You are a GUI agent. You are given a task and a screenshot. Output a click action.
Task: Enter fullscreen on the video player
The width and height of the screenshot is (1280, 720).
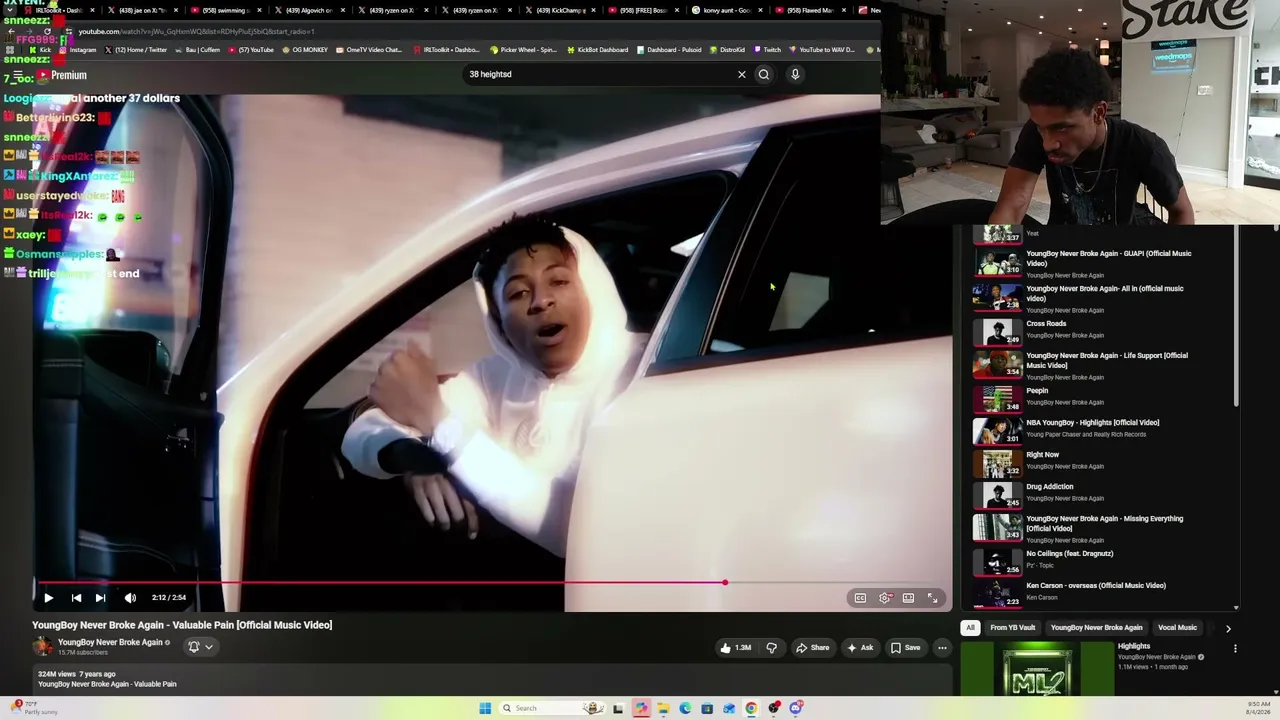point(932,598)
